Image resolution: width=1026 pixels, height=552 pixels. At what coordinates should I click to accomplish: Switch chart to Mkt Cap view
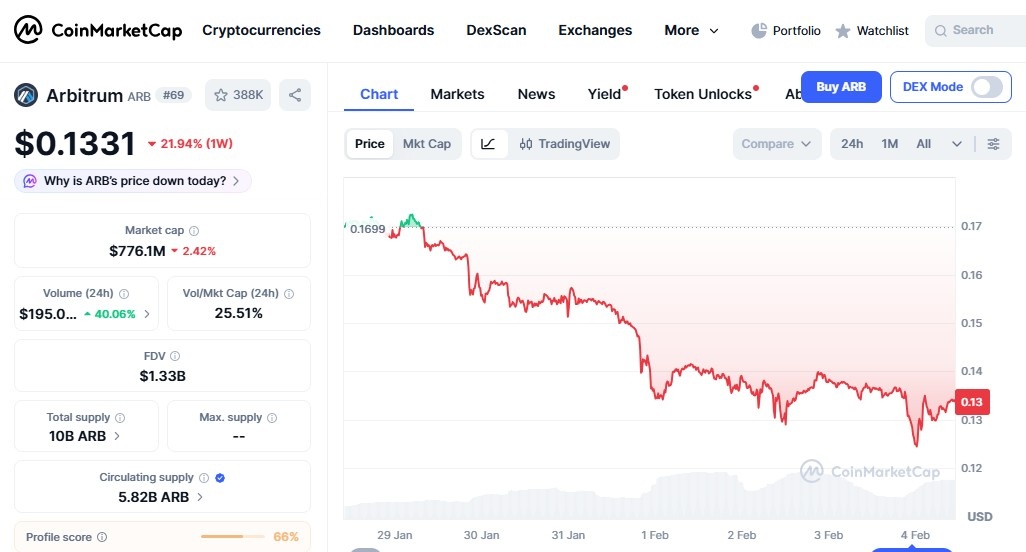point(427,144)
